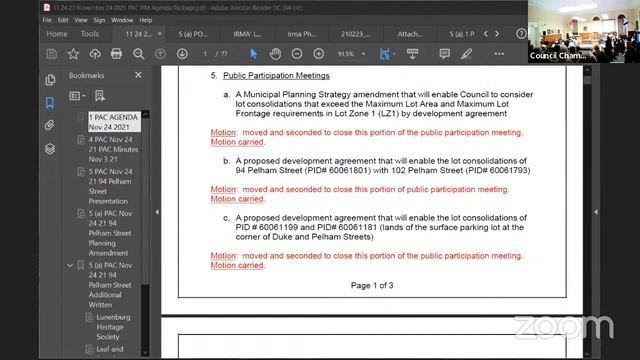This screenshot has height=360, width=640.
Task: Click the help question mark icon
Action: point(521,34)
